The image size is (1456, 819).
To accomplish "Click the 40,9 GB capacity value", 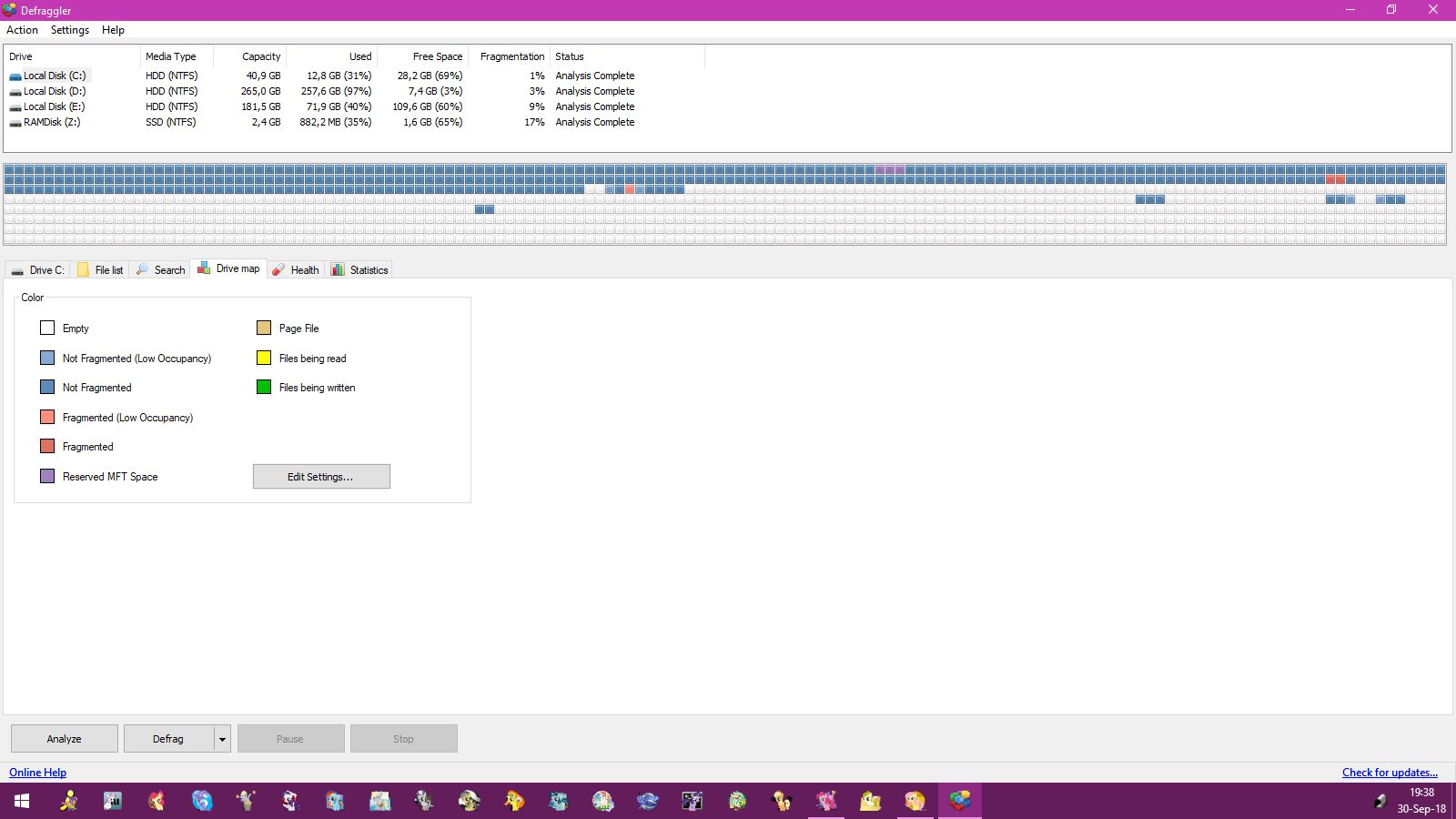I will (x=264, y=76).
